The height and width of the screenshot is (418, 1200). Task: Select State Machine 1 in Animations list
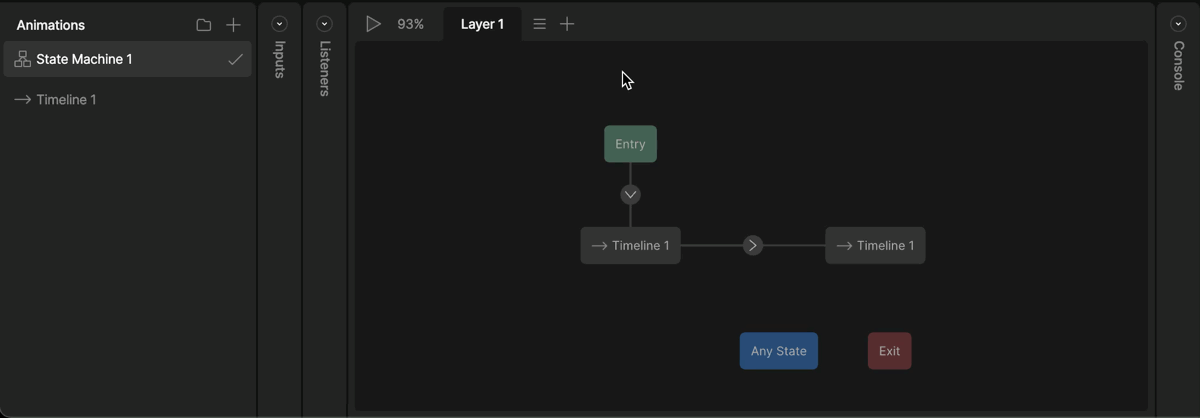tap(128, 59)
